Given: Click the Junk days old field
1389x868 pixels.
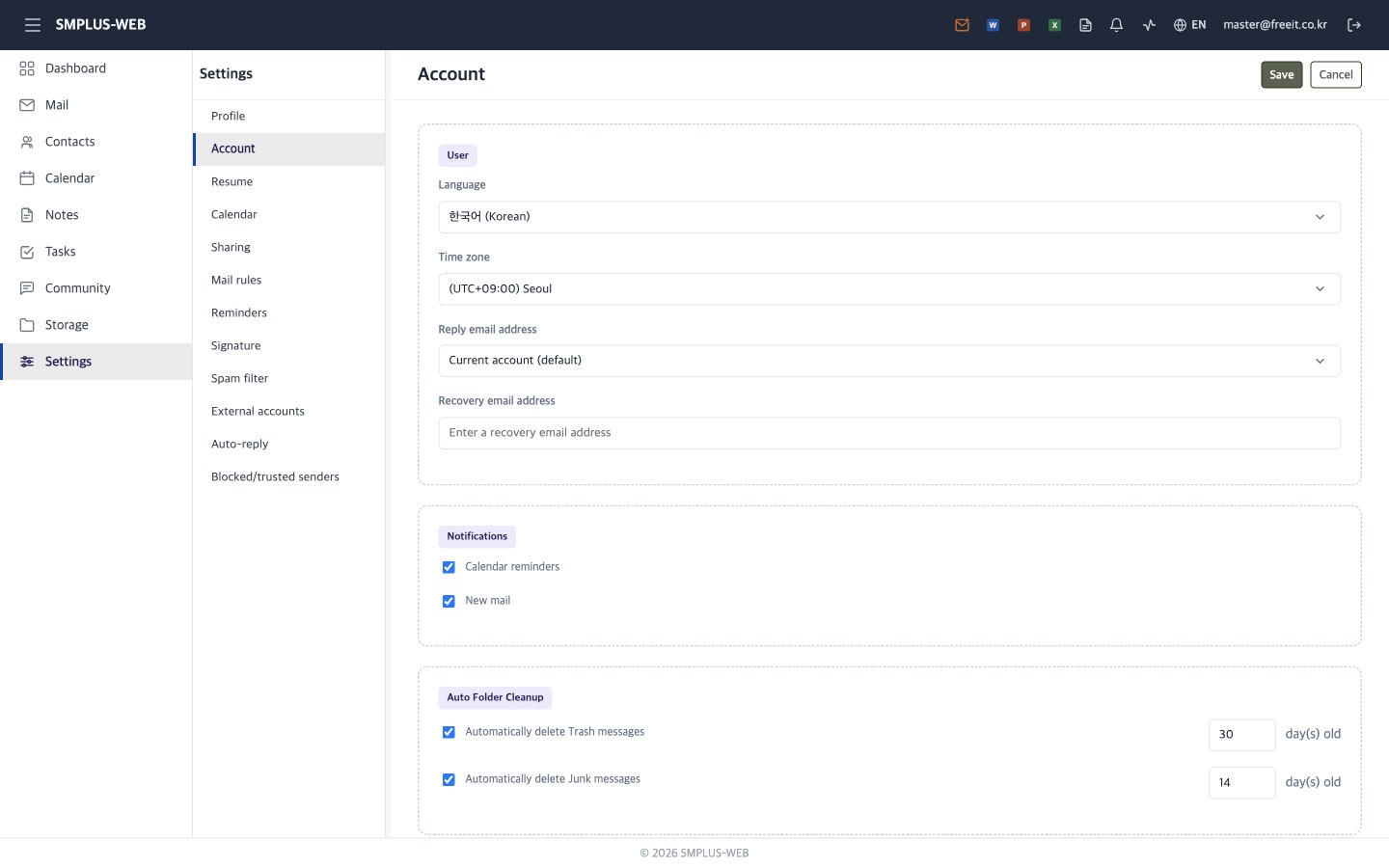Looking at the screenshot, I should (1242, 783).
